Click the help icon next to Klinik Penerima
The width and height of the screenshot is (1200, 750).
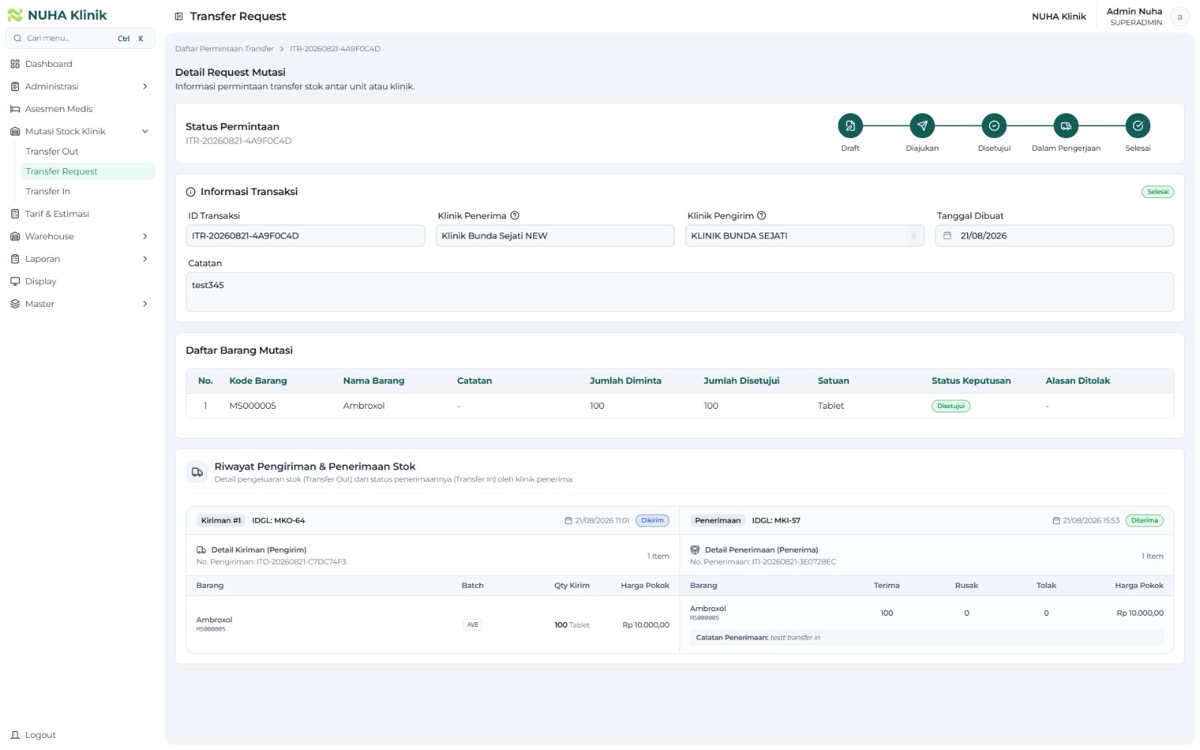point(514,215)
